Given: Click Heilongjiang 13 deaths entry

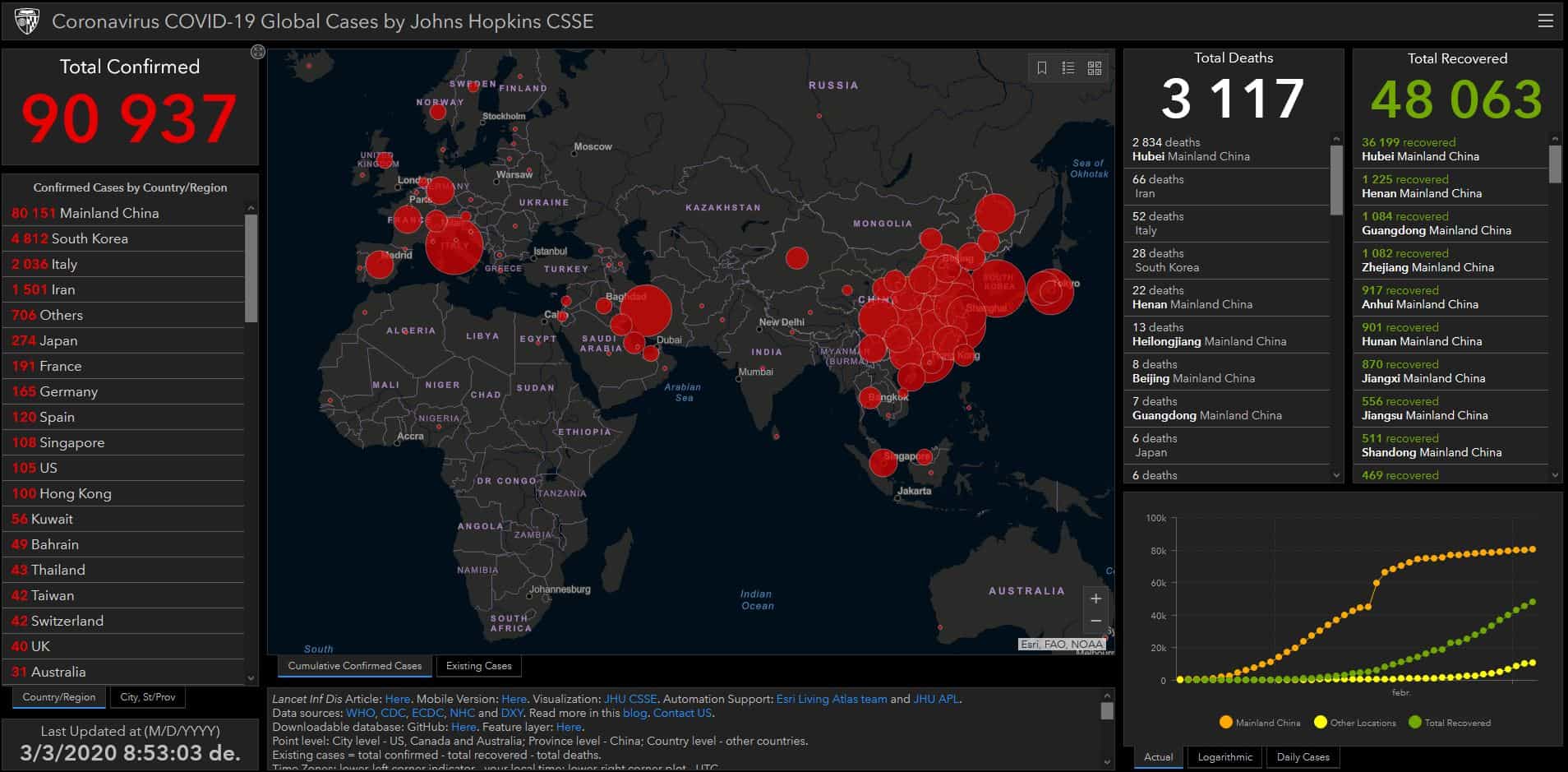Looking at the screenshot, I should coord(1227,335).
